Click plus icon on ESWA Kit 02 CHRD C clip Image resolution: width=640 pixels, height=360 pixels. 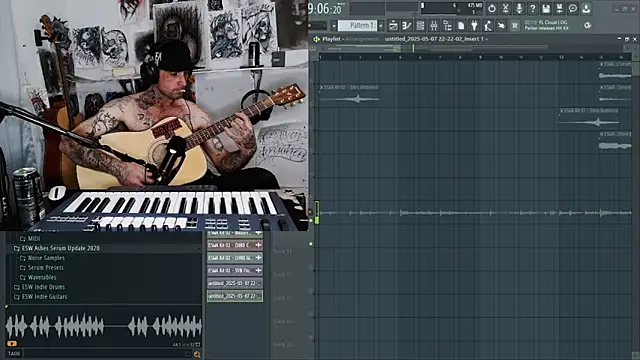pos(258,245)
